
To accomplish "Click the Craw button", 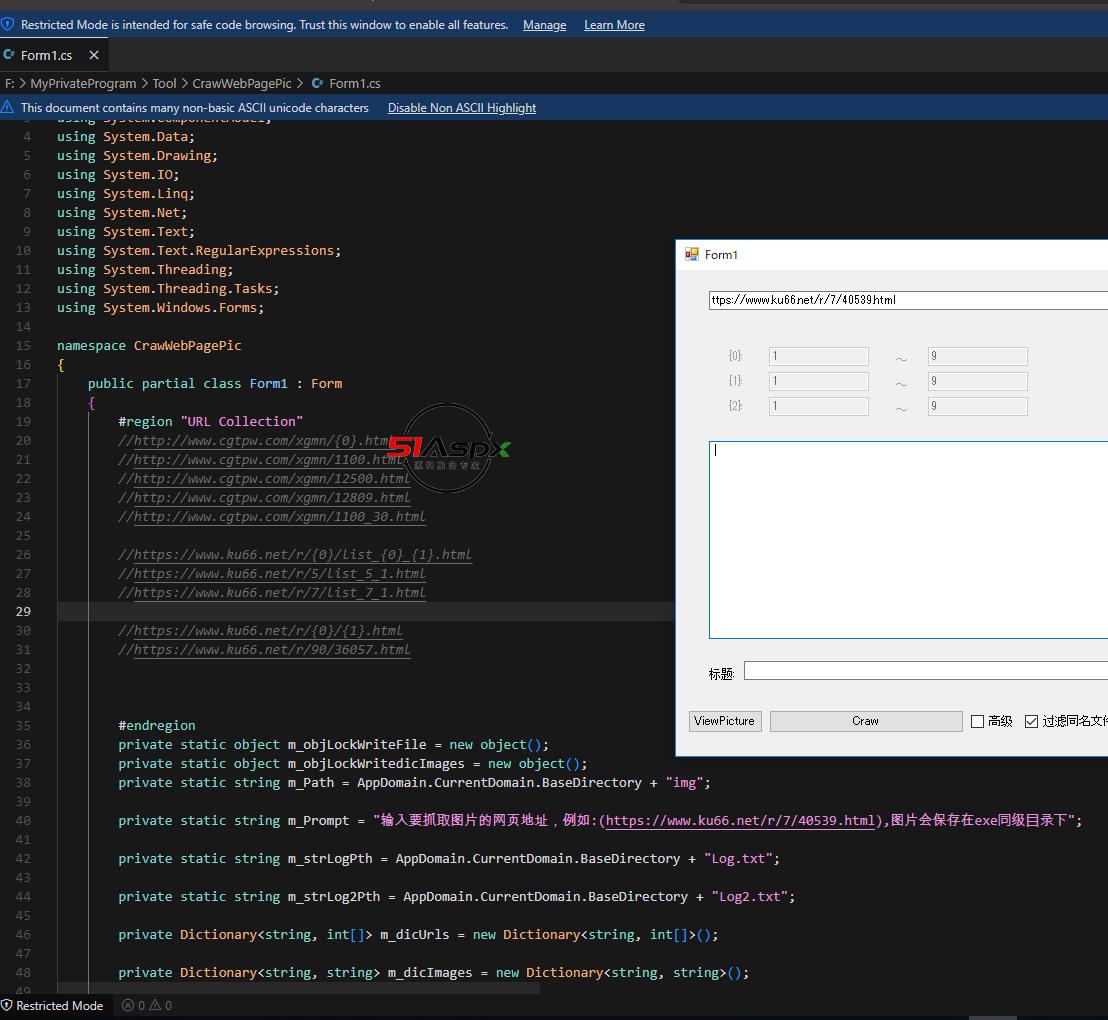I will 866,721.
